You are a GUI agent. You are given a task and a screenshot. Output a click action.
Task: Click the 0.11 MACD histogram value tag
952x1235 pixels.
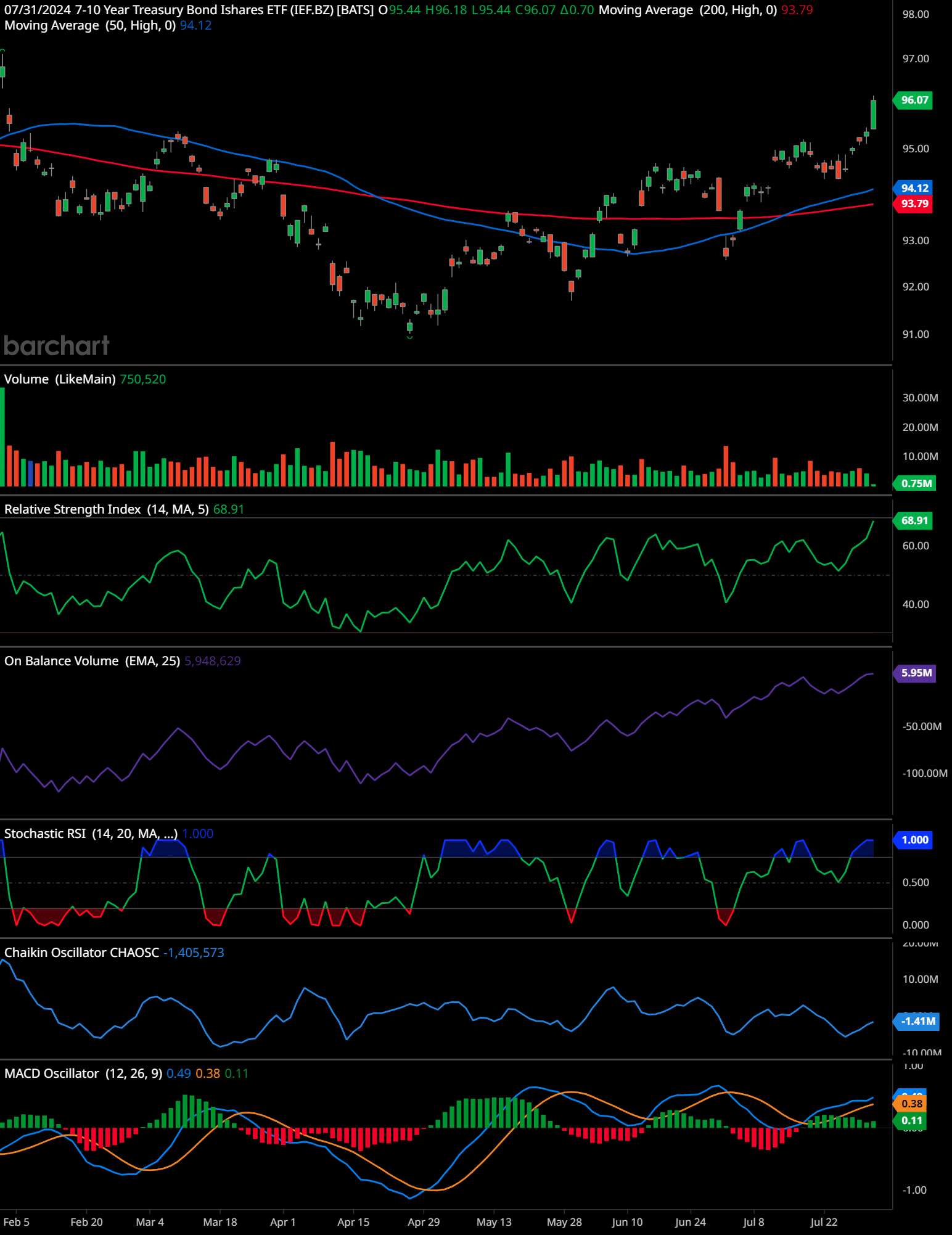coord(911,1120)
